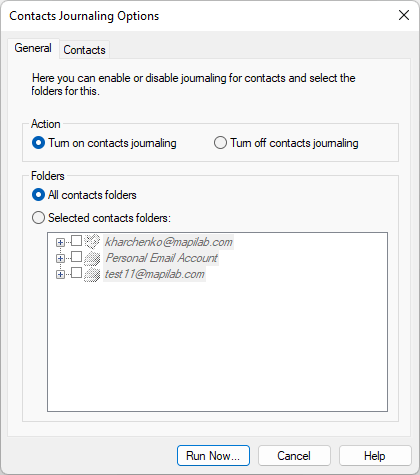
Task: Switch to the General tab
Action: point(33,48)
